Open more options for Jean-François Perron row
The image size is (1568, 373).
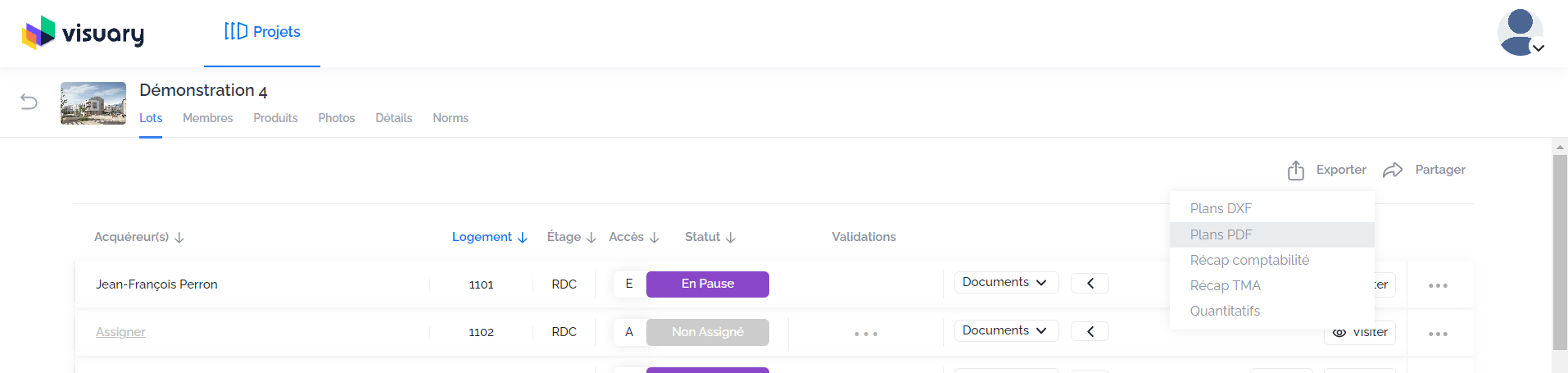tap(1438, 285)
